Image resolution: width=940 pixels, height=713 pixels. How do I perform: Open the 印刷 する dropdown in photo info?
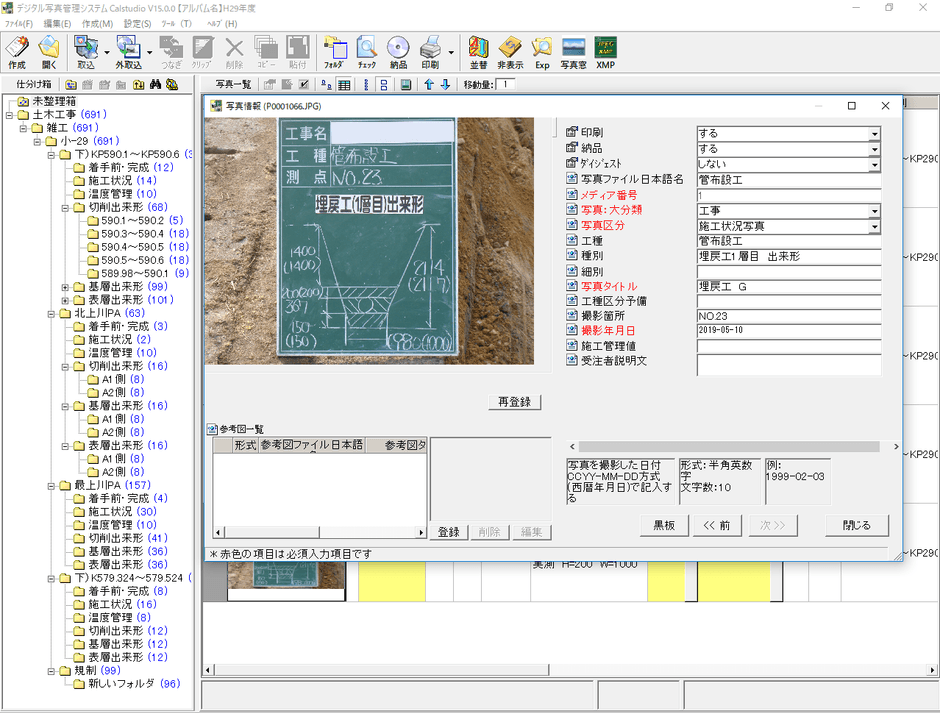(x=874, y=134)
